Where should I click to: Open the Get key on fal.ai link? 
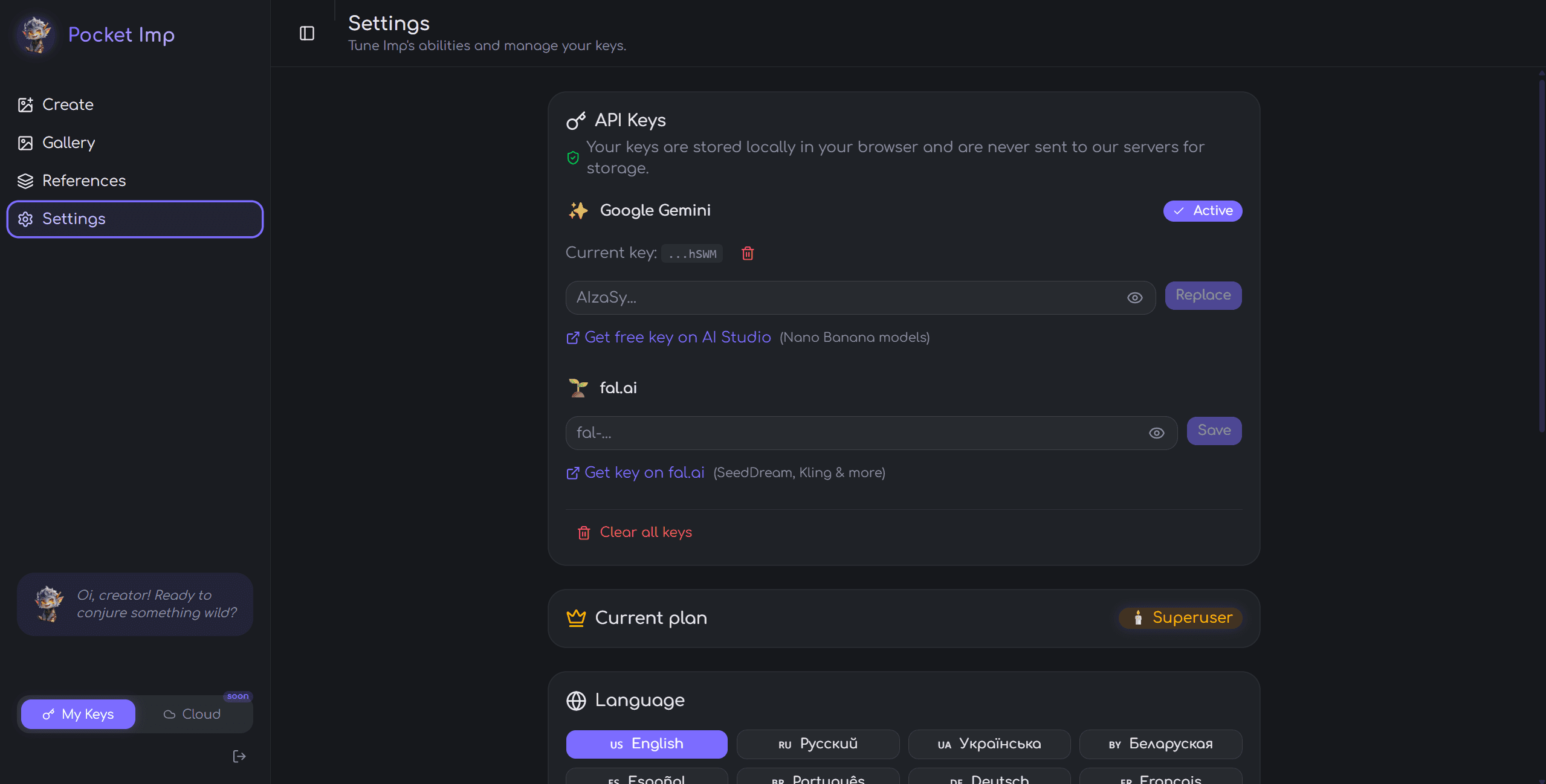click(635, 472)
